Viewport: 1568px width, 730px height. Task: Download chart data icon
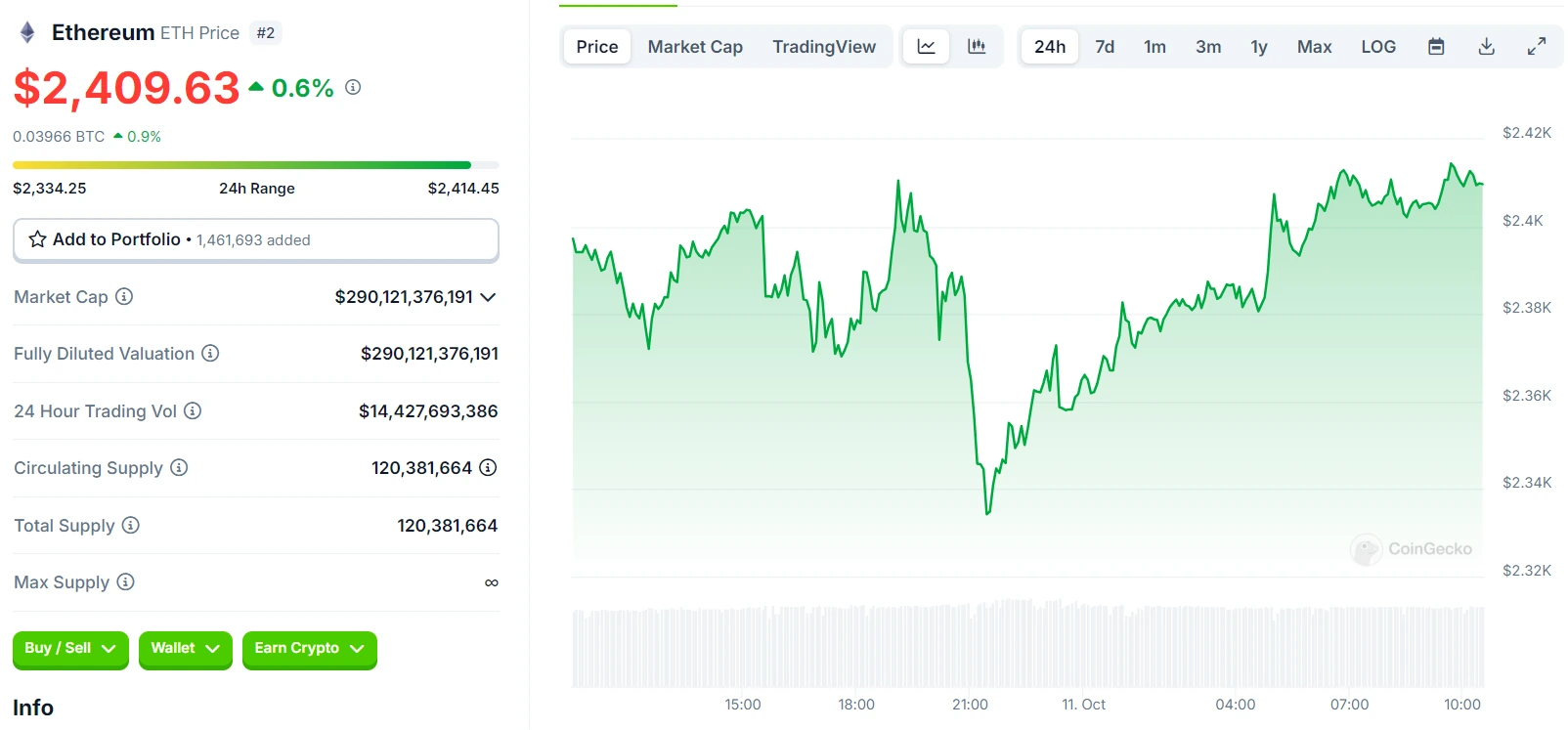(x=1486, y=46)
